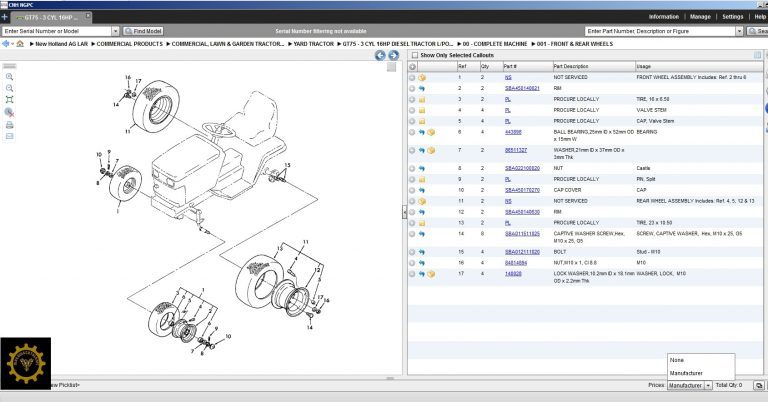Select the radio button for Ref 1 row
The image size is (768, 402).
[411, 77]
